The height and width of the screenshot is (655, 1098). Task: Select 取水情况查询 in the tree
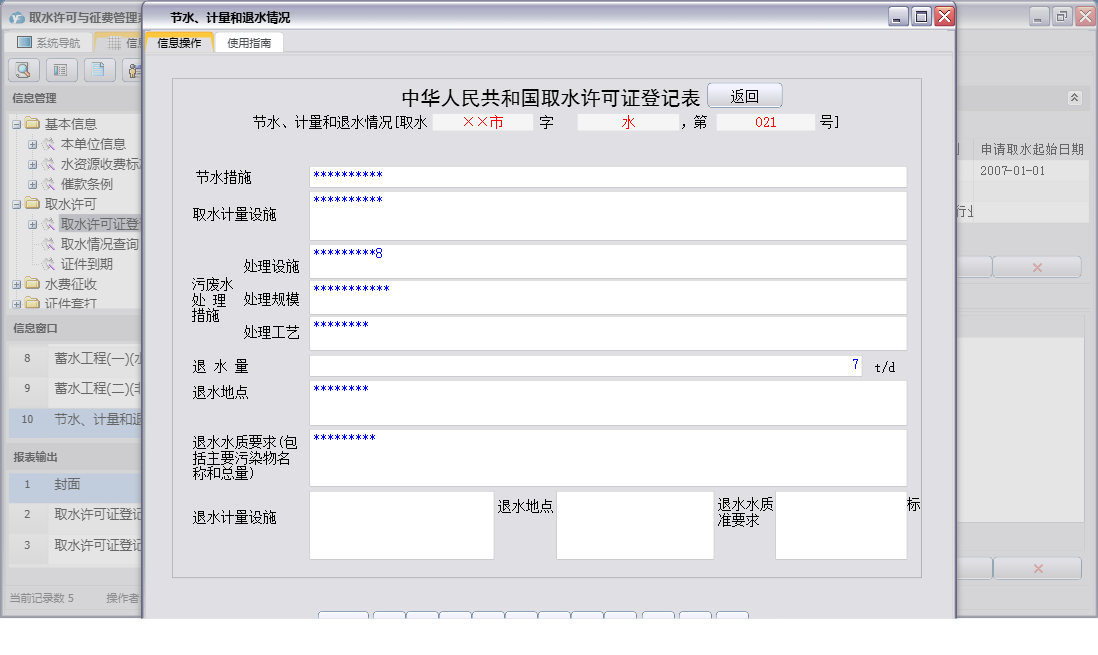(99, 244)
